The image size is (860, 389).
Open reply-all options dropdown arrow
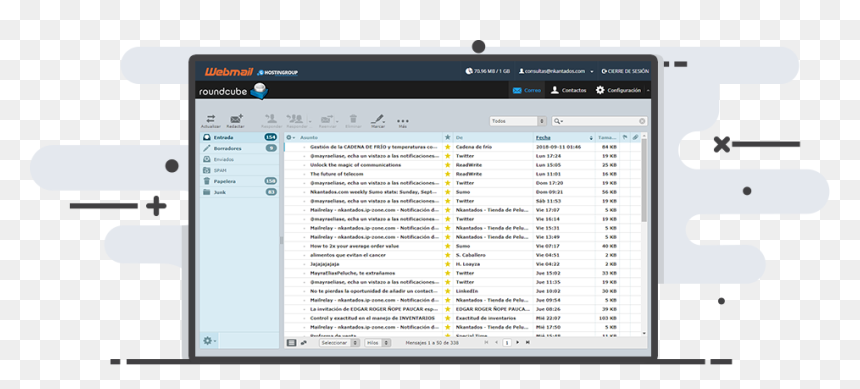[310, 120]
